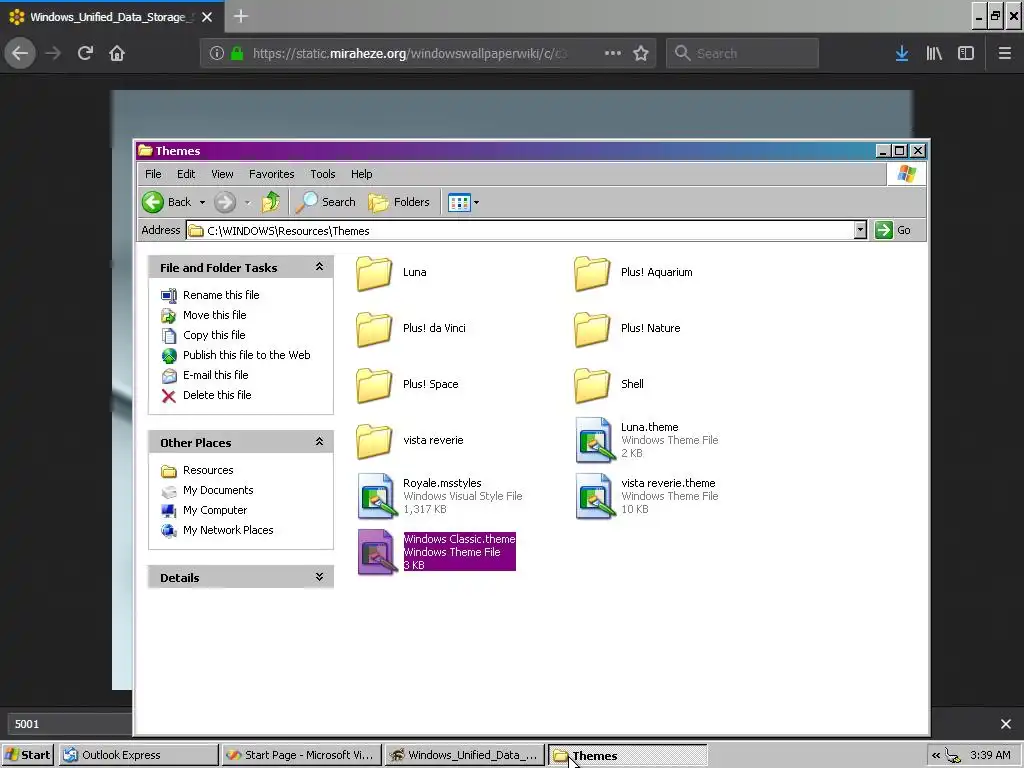This screenshot has height=768, width=1024.
Task: Open Firefox Library icon
Action: pyautogui.click(x=934, y=53)
